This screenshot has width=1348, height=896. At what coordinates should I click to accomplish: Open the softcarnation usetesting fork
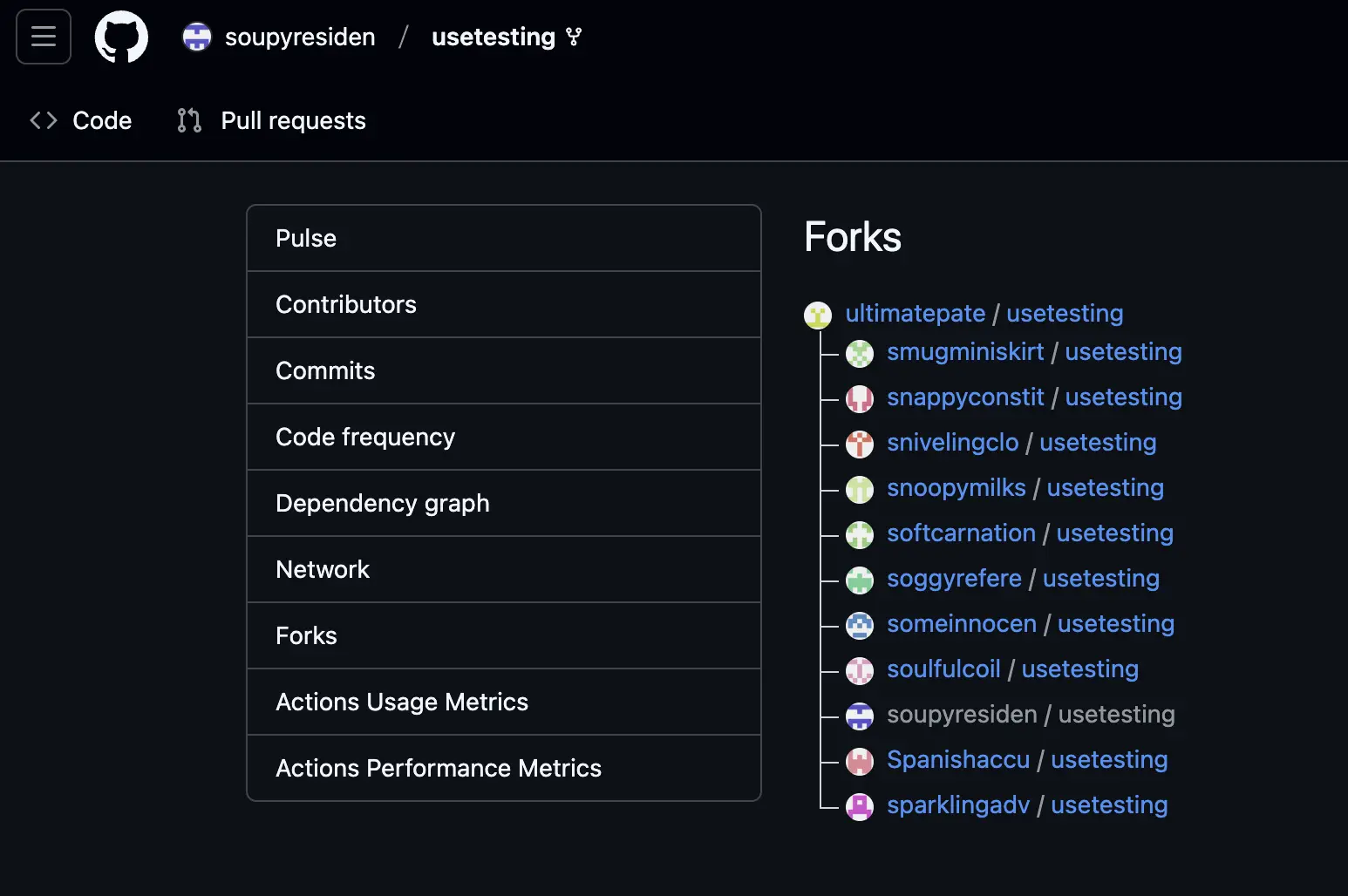pos(1030,533)
